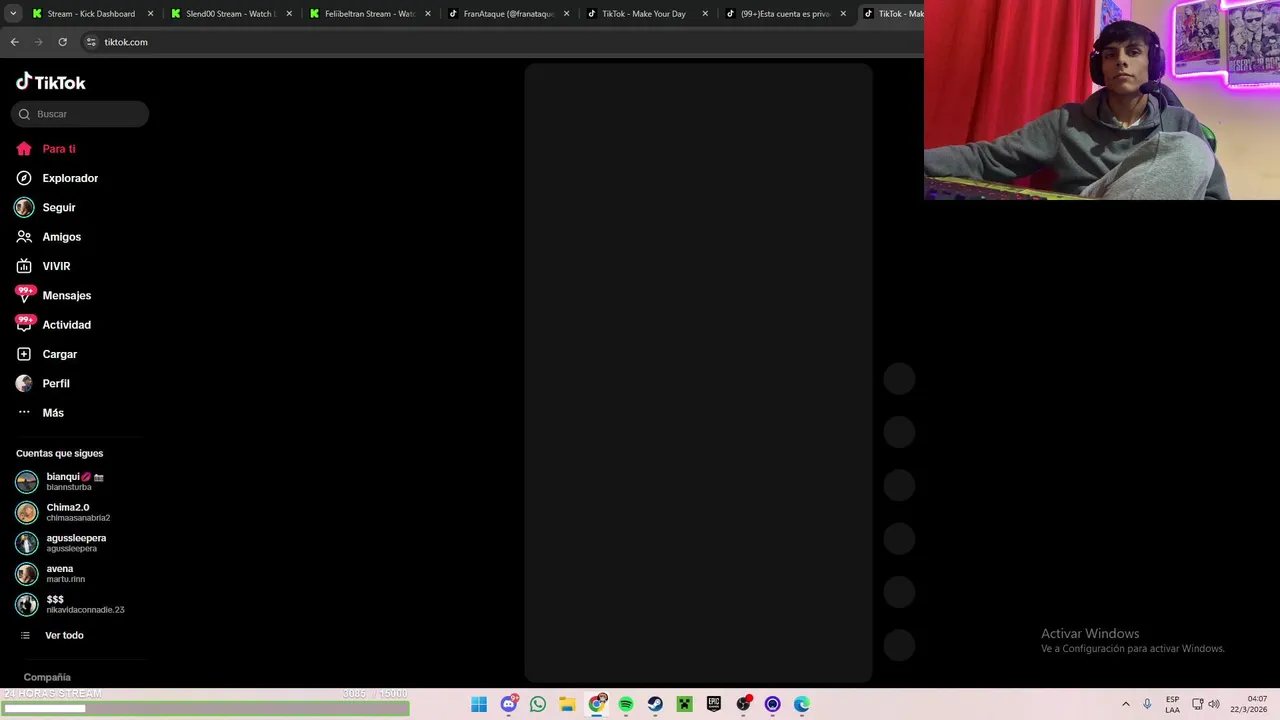Show hidden system tray icons

click(x=1125, y=704)
